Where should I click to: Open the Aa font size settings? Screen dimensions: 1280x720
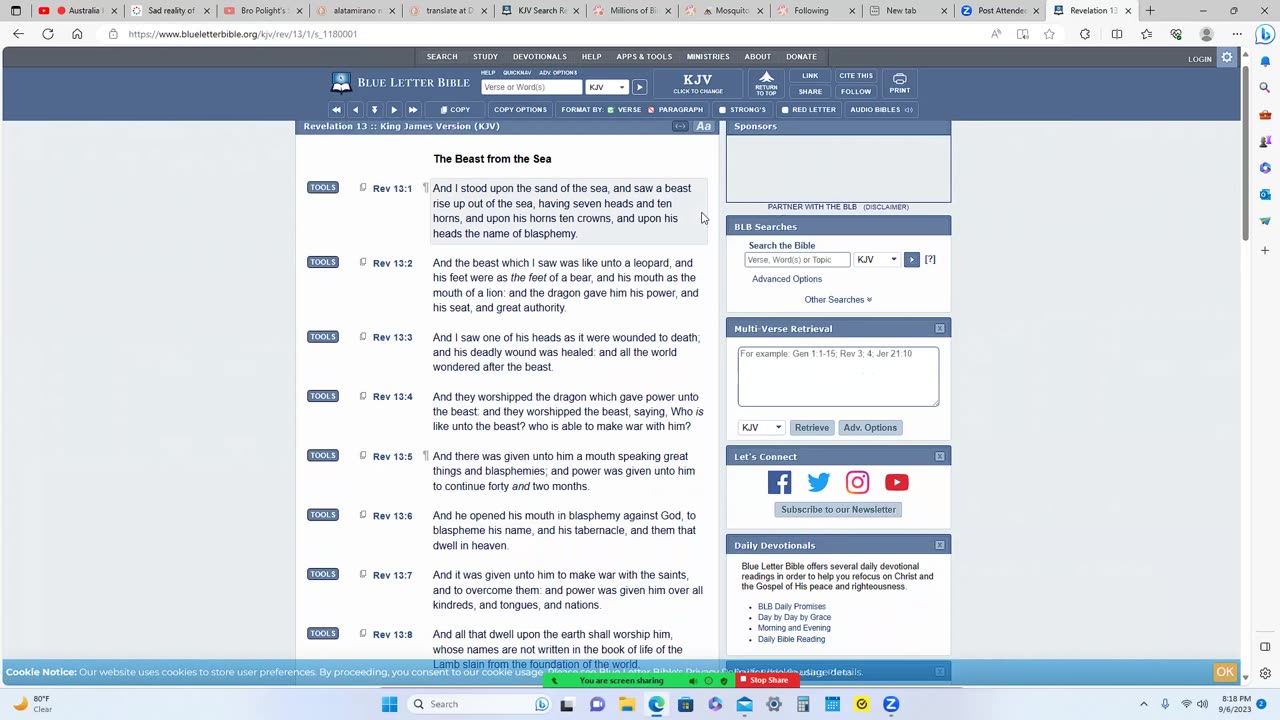[703, 126]
